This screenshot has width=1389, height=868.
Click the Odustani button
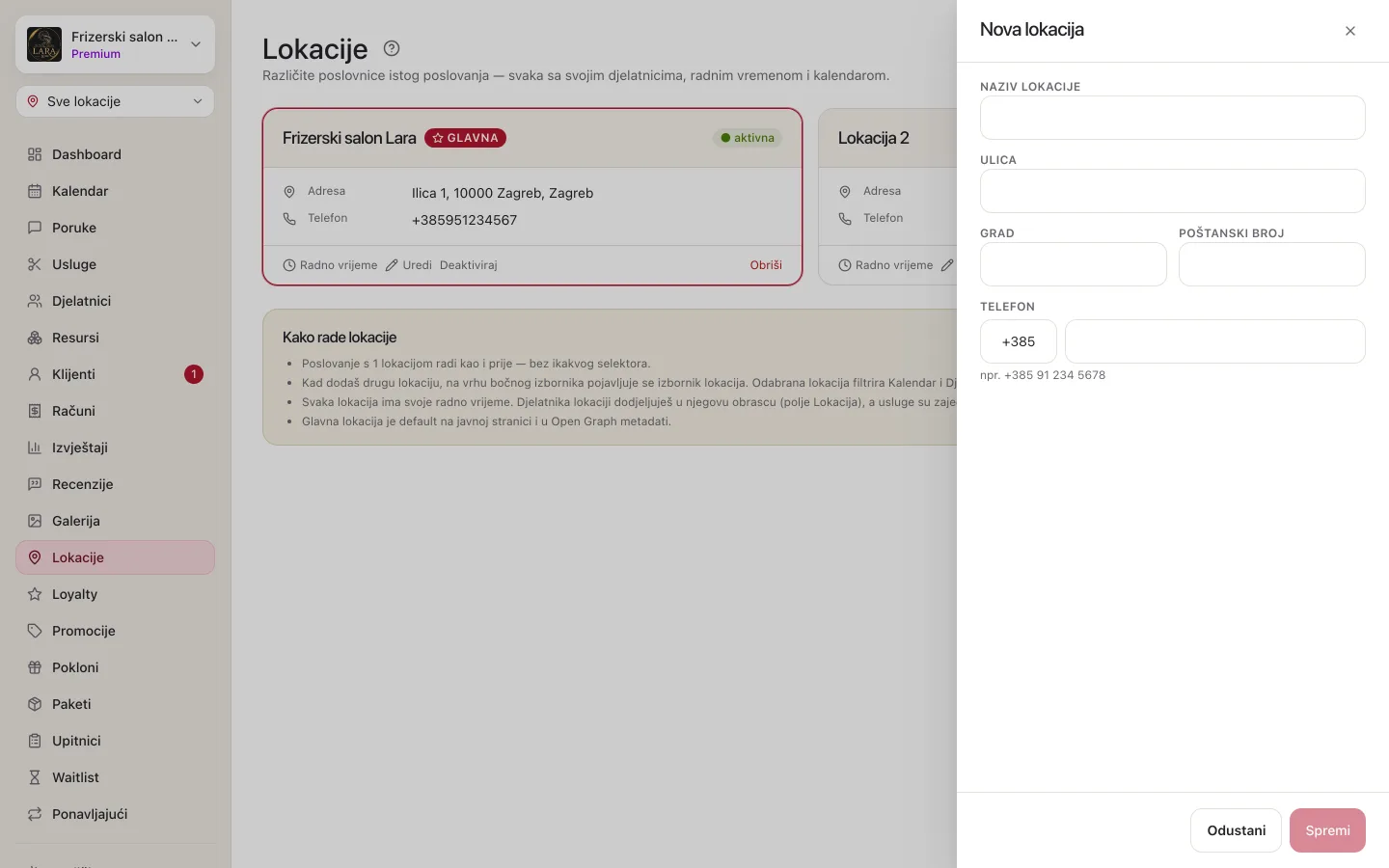(1236, 830)
